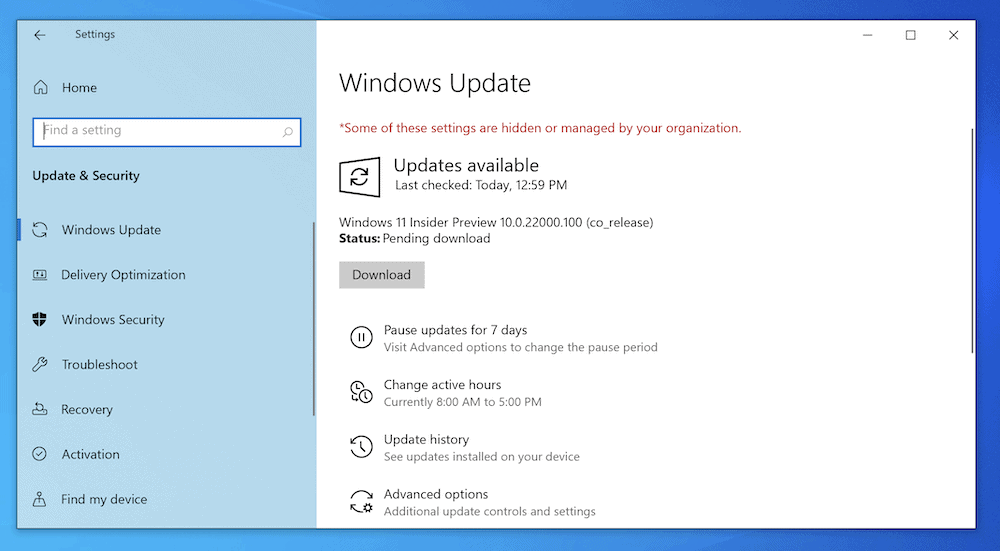The height and width of the screenshot is (551, 1000).
Task: Click the Update & Security section heading
Action: point(85,176)
